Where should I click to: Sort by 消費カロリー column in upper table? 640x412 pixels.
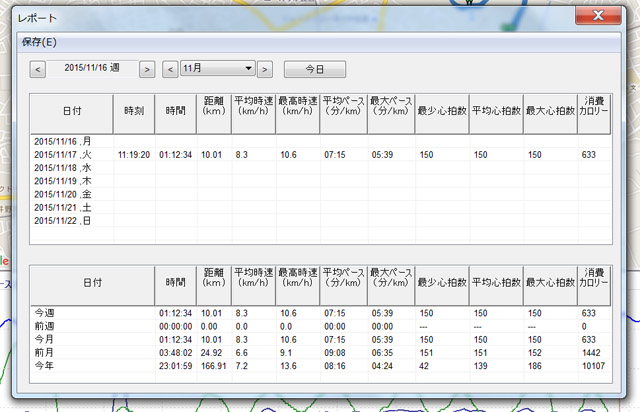(x=594, y=113)
